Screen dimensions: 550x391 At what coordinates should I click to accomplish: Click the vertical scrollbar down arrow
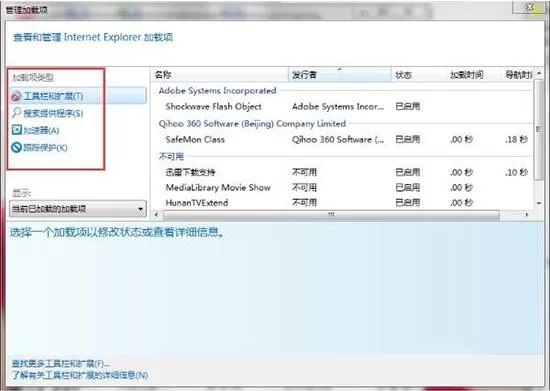539,203
